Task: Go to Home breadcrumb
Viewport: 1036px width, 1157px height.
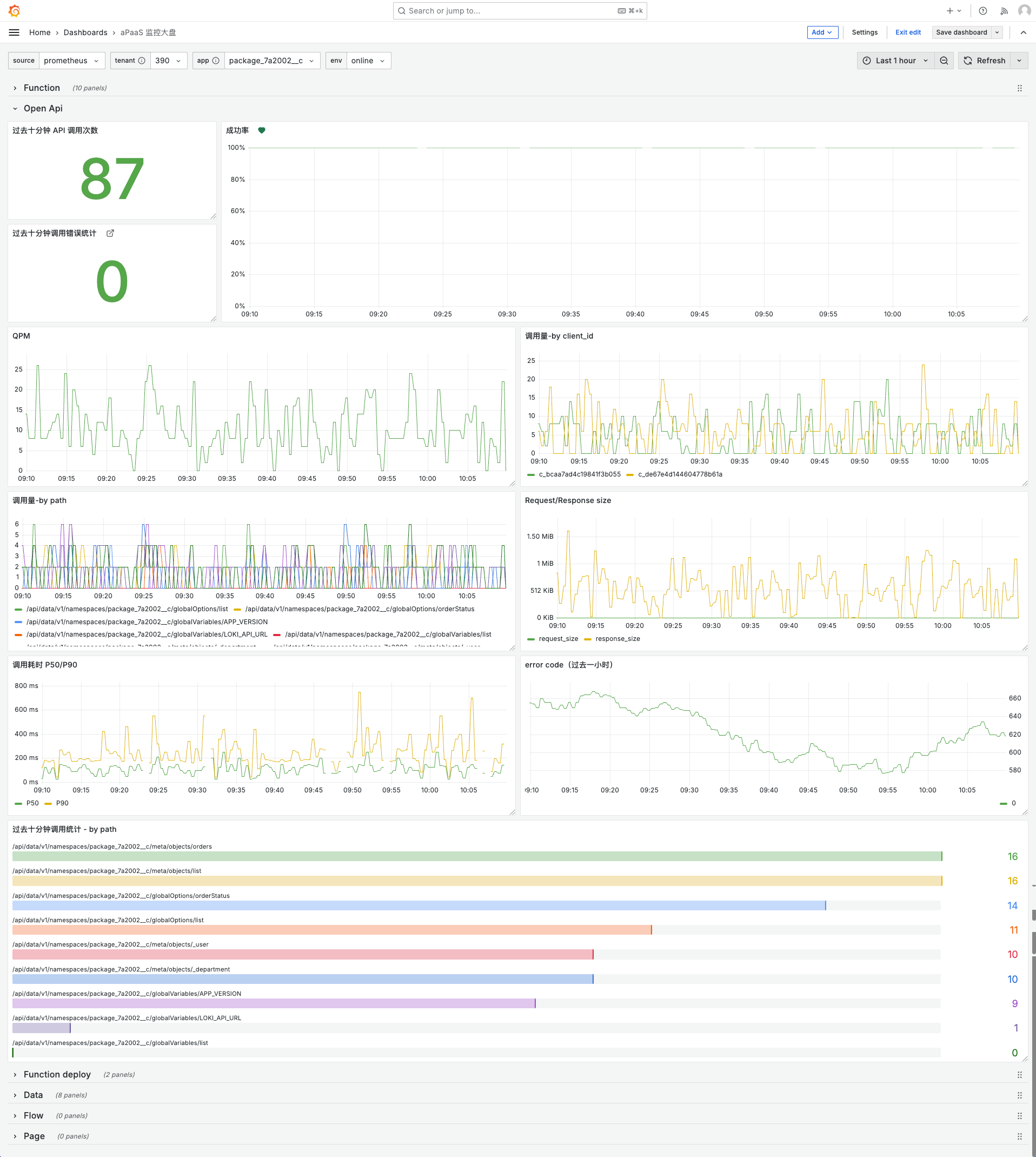Action: 40,32
